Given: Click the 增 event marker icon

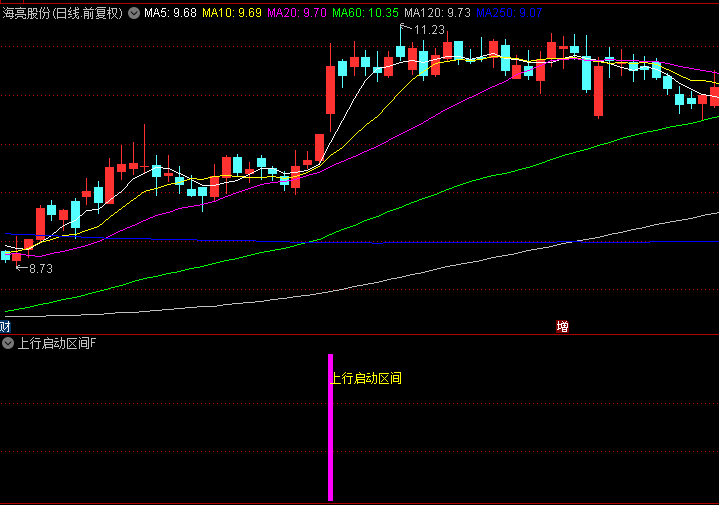Looking at the screenshot, I should click(562, 327).
